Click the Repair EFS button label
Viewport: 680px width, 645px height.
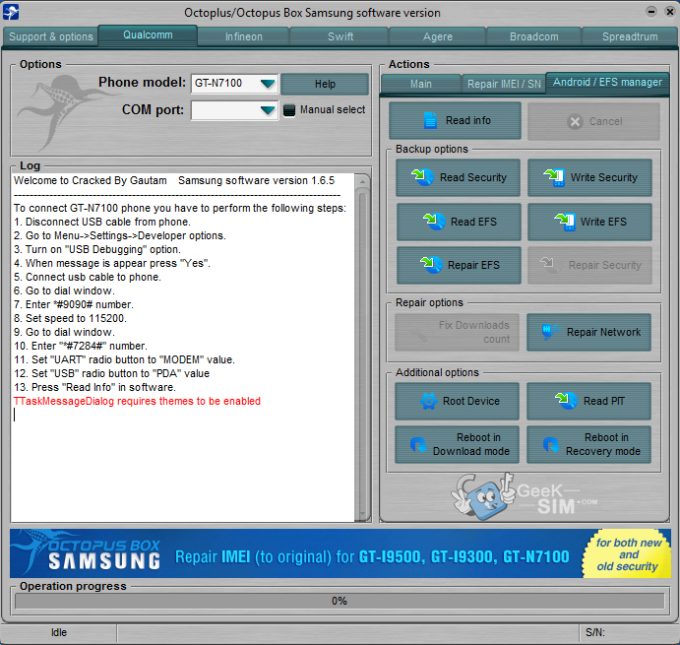[474, 265]
